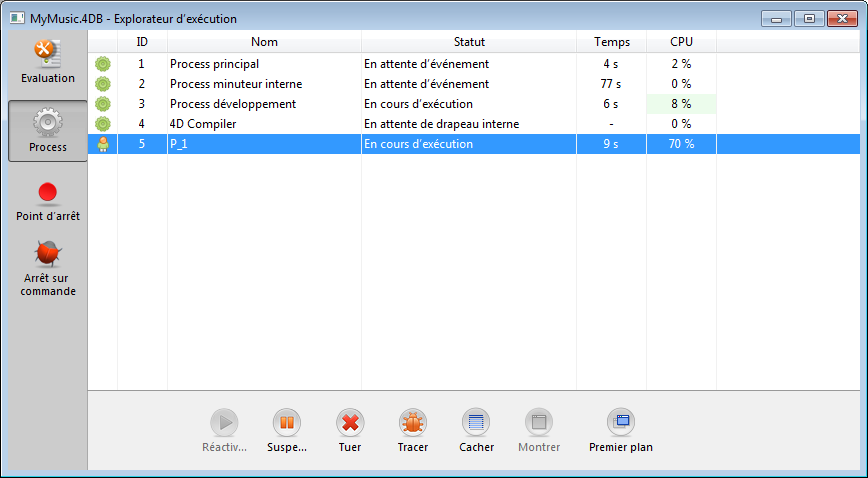Sort by the ID column header
Viewport: 868px width, 478px height.
pos(142,42)
